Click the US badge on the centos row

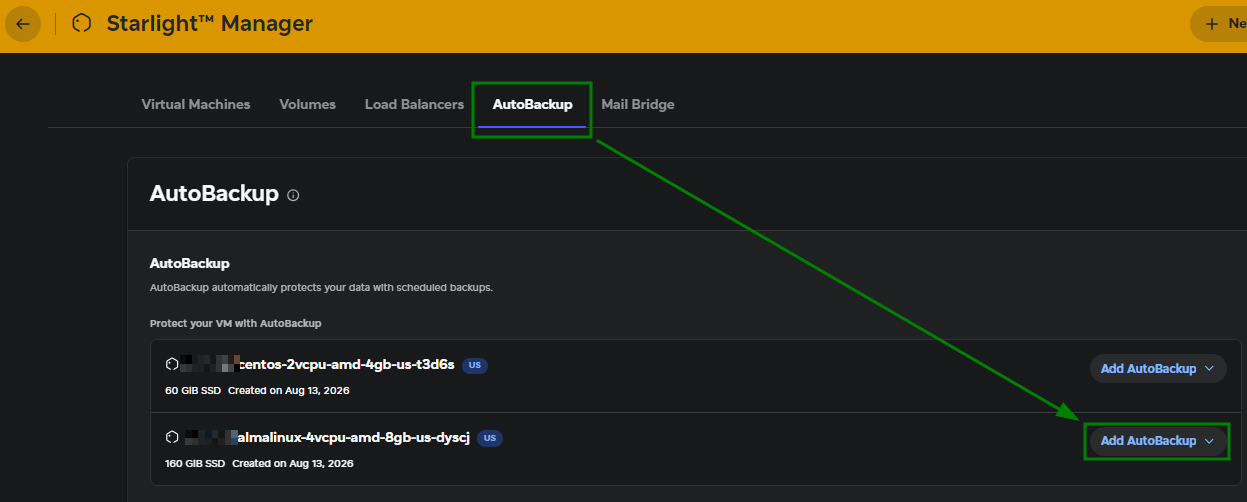475,365
